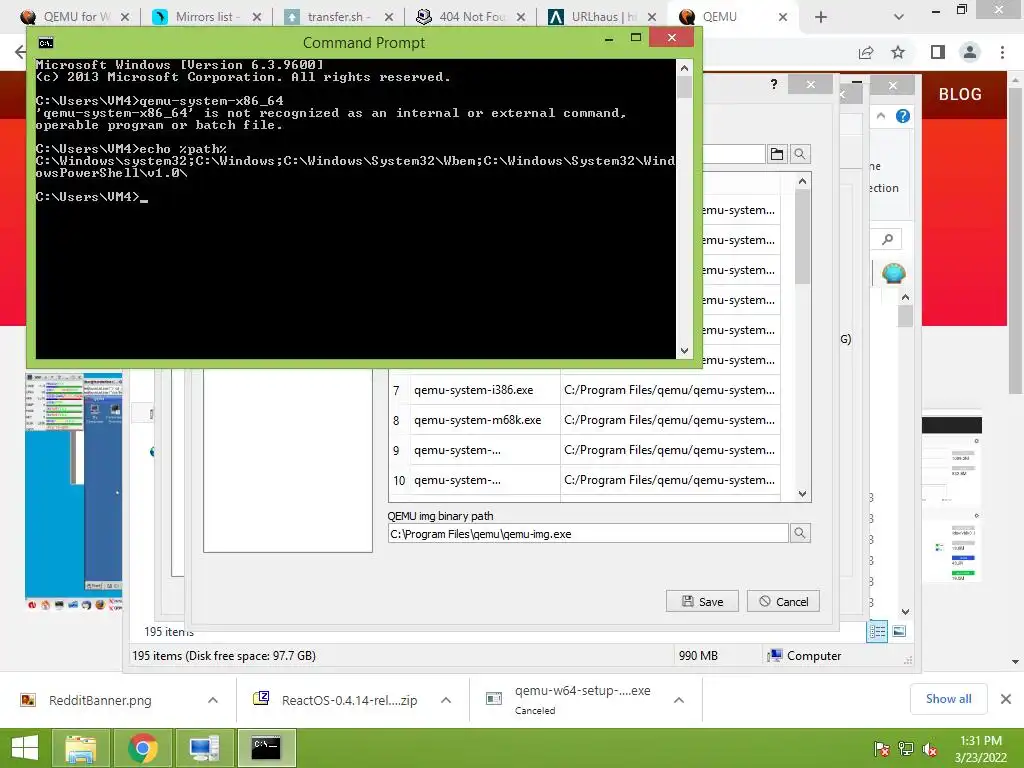Screen dimensions: 1024x768
Task: Collapse the Explorer ribbon using the up chevron
Action: coord(880,116)
